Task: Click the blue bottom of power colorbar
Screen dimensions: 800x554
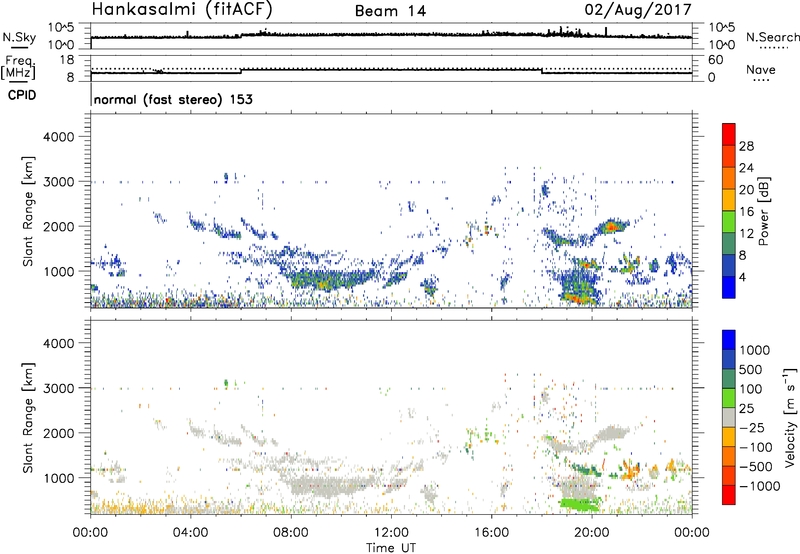Action: 729,287
